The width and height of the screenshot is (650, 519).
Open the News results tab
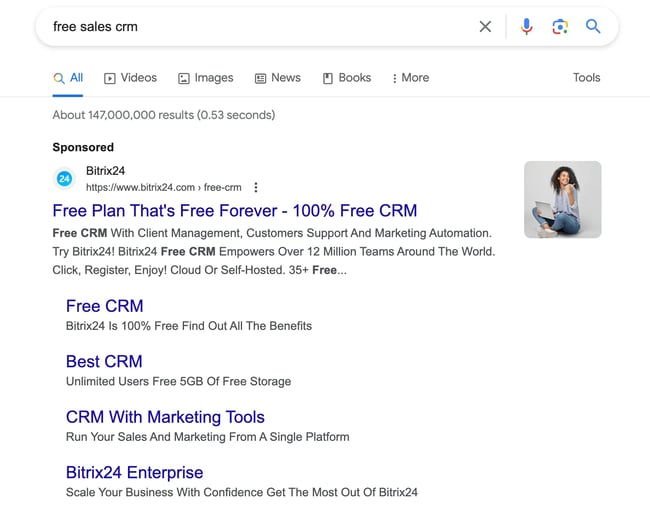click(x=277, y=78)
